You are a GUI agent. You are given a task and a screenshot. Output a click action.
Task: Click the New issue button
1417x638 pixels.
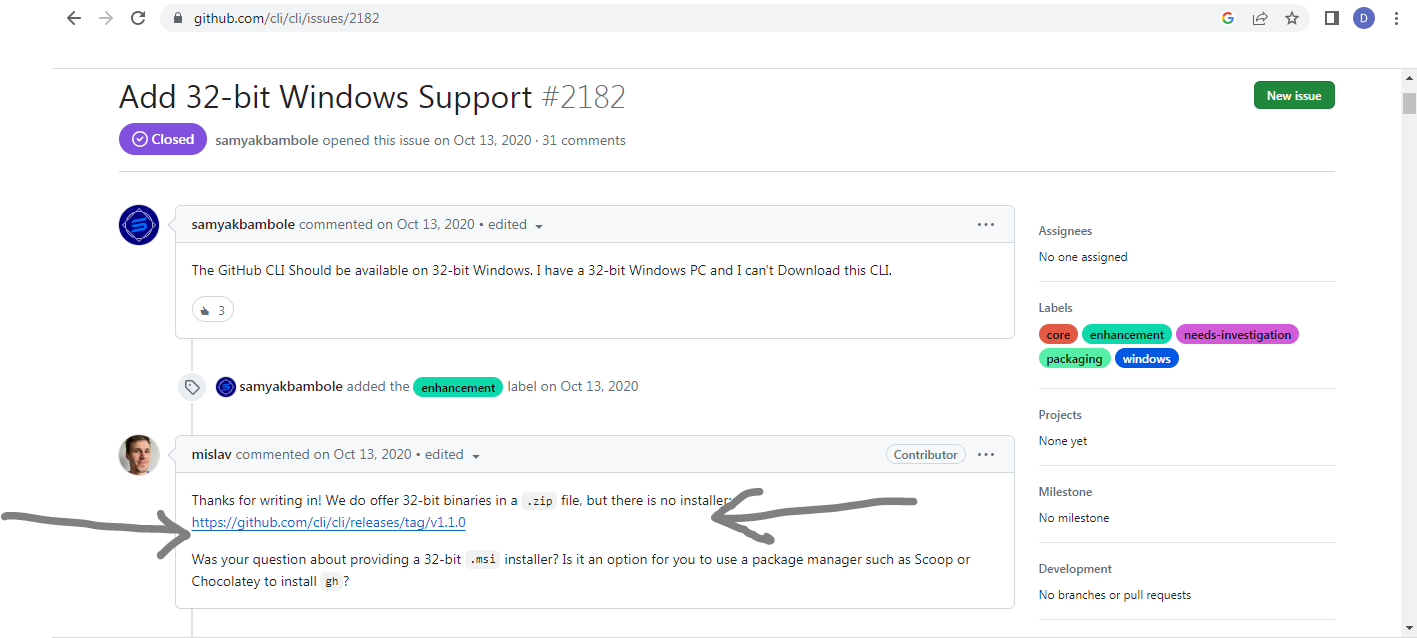coord(1294,96)
